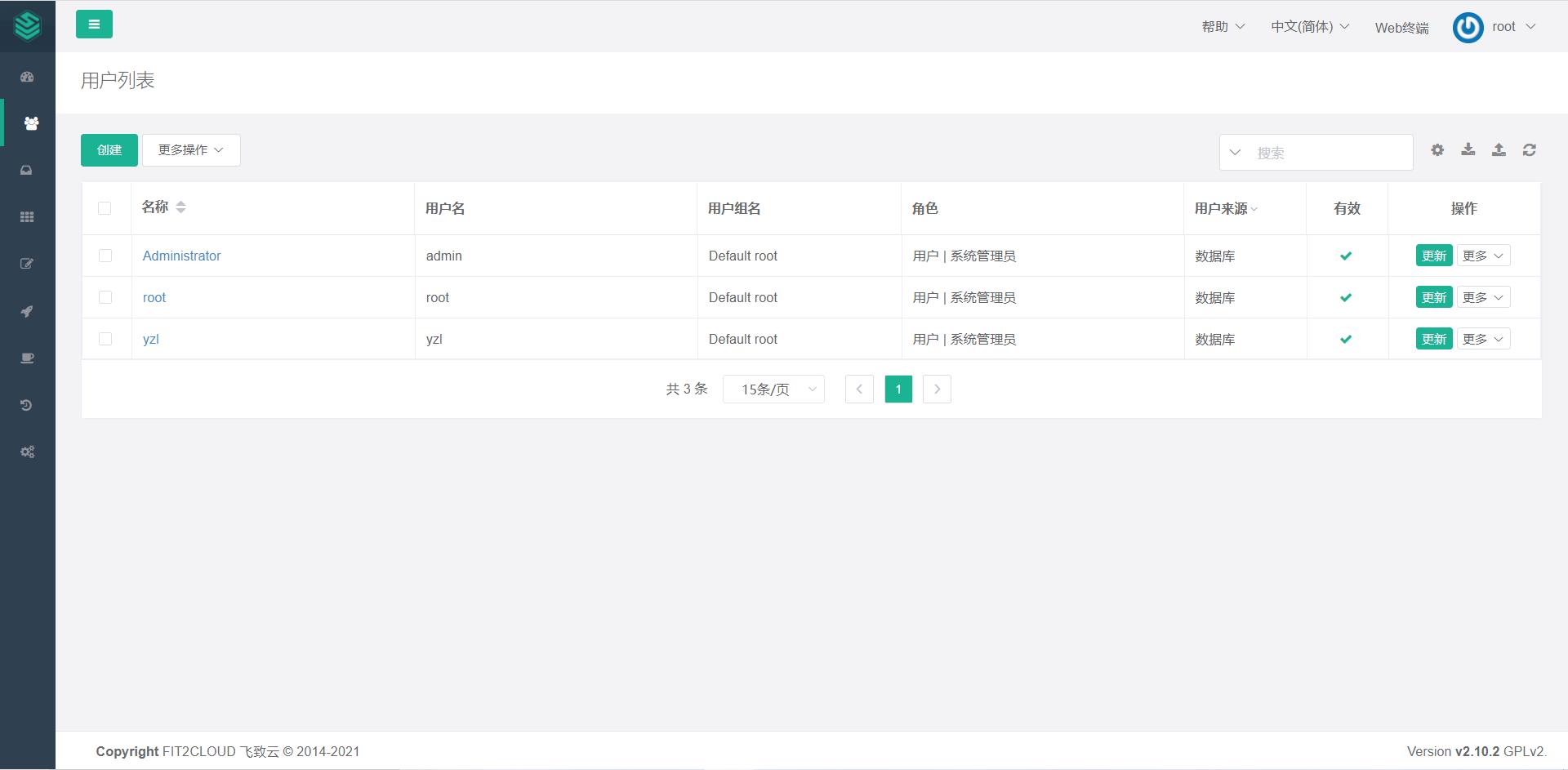
Task: Open the dashboard sidebar icon
Action: coord(27,77)
